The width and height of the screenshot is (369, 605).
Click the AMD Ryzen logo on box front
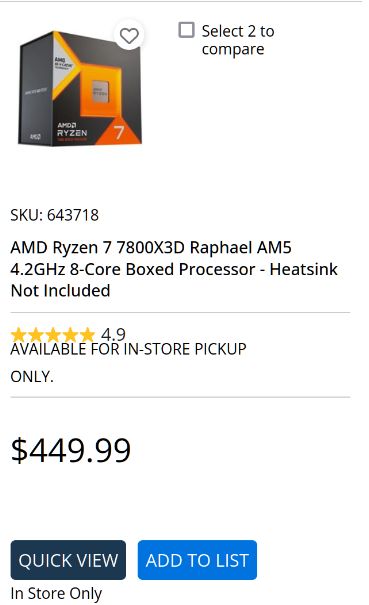[71, 131]
